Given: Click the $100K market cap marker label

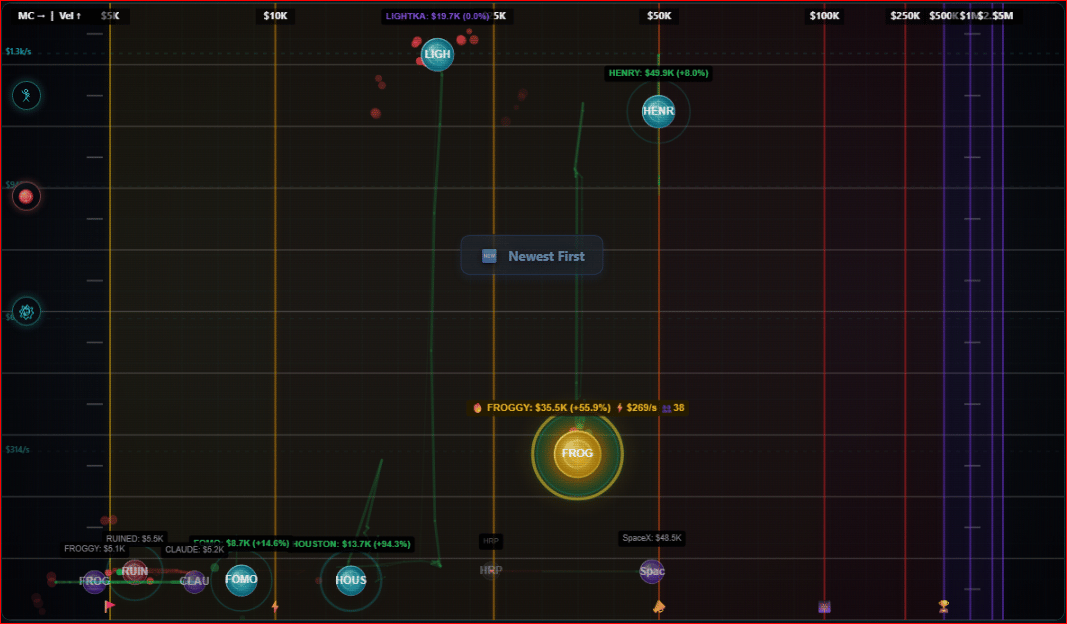Looking at the screenshot, I should (x=824, y=16).
